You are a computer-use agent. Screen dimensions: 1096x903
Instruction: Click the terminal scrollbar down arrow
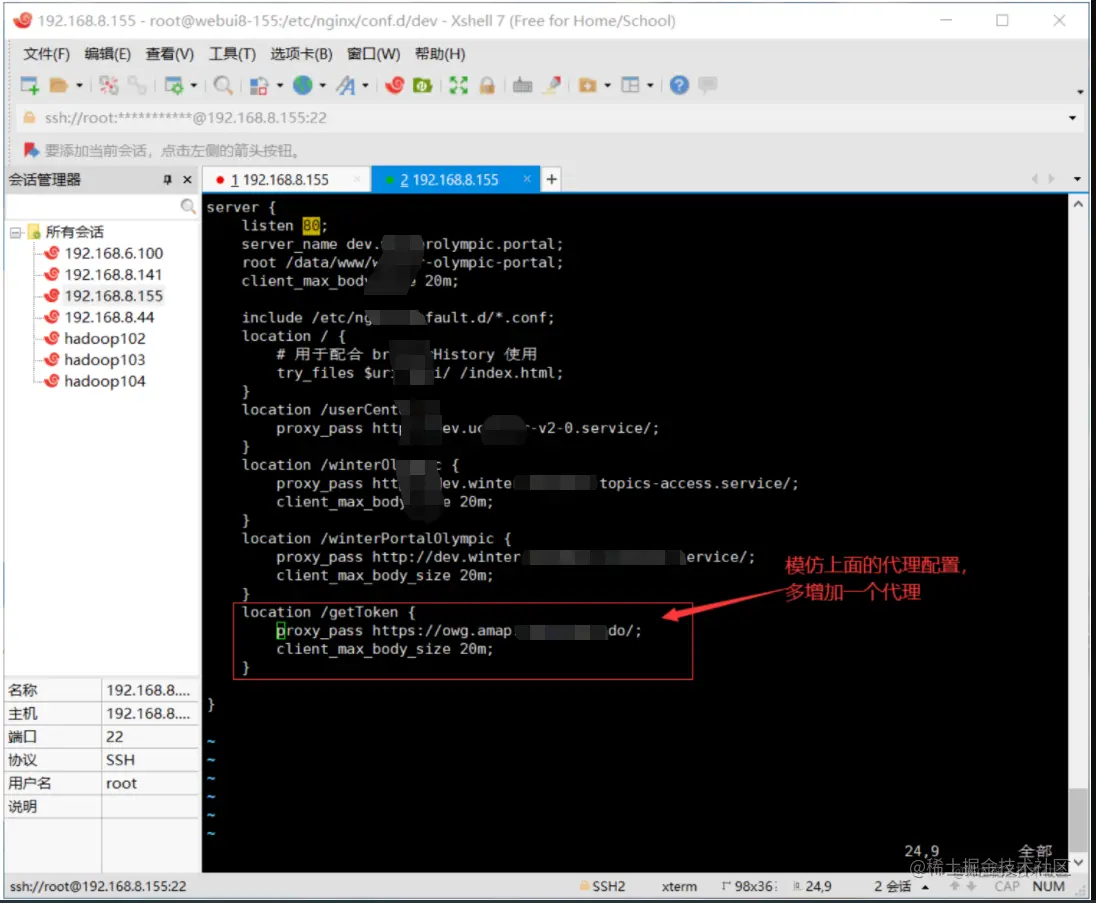pos(1079,863)
